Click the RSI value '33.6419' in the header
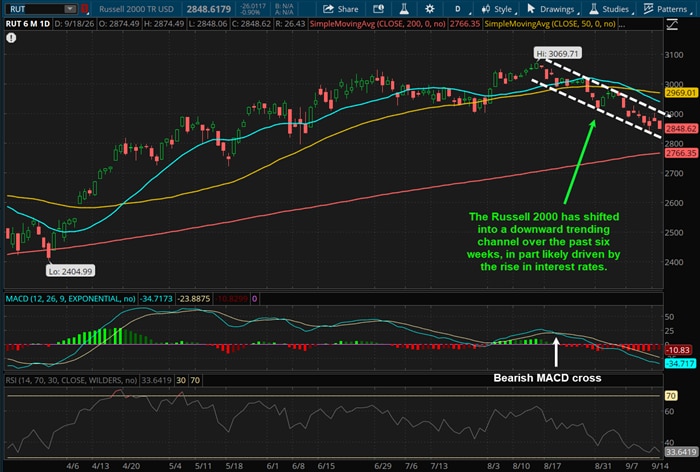The height and width of the screenshot is (472, 700). (156, 380)
